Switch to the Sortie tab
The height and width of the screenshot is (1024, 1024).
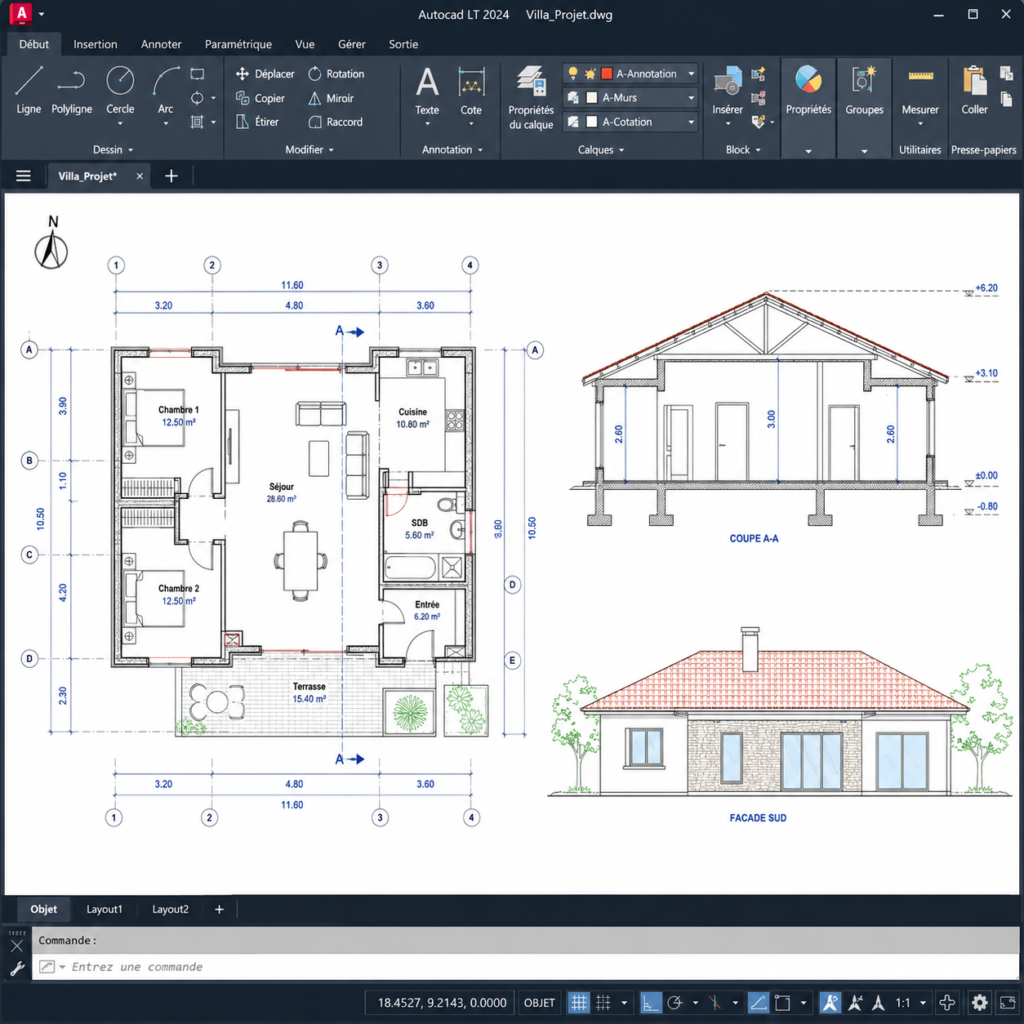403,44
